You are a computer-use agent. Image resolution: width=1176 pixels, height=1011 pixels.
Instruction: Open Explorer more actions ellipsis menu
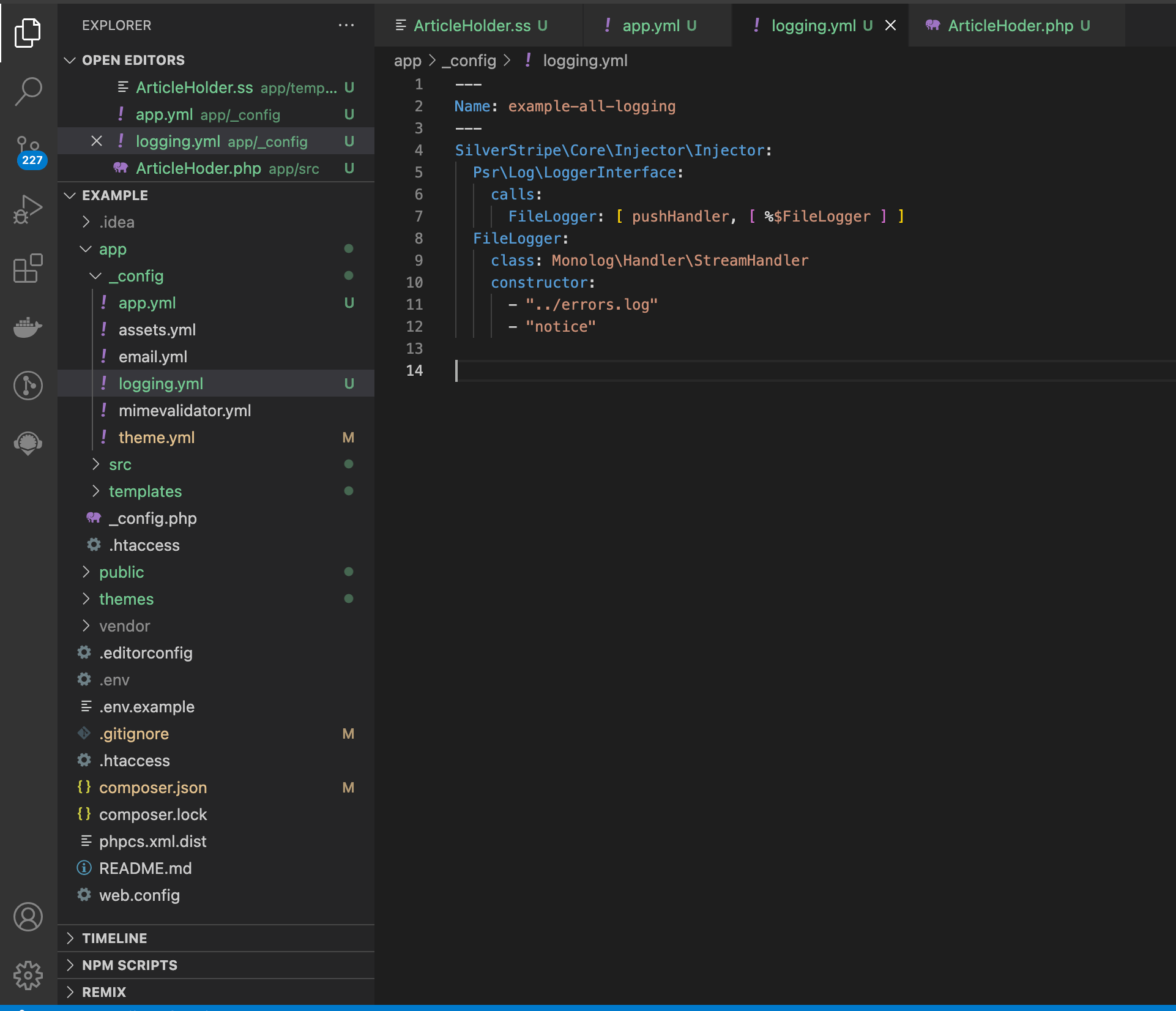tap(346, 25)
